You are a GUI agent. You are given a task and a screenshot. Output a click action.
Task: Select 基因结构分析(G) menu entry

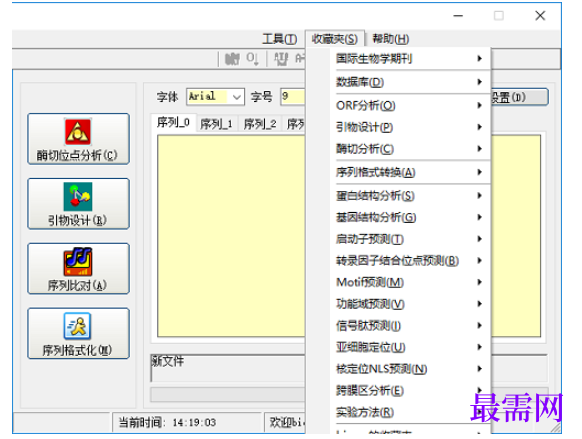point(410,217)
